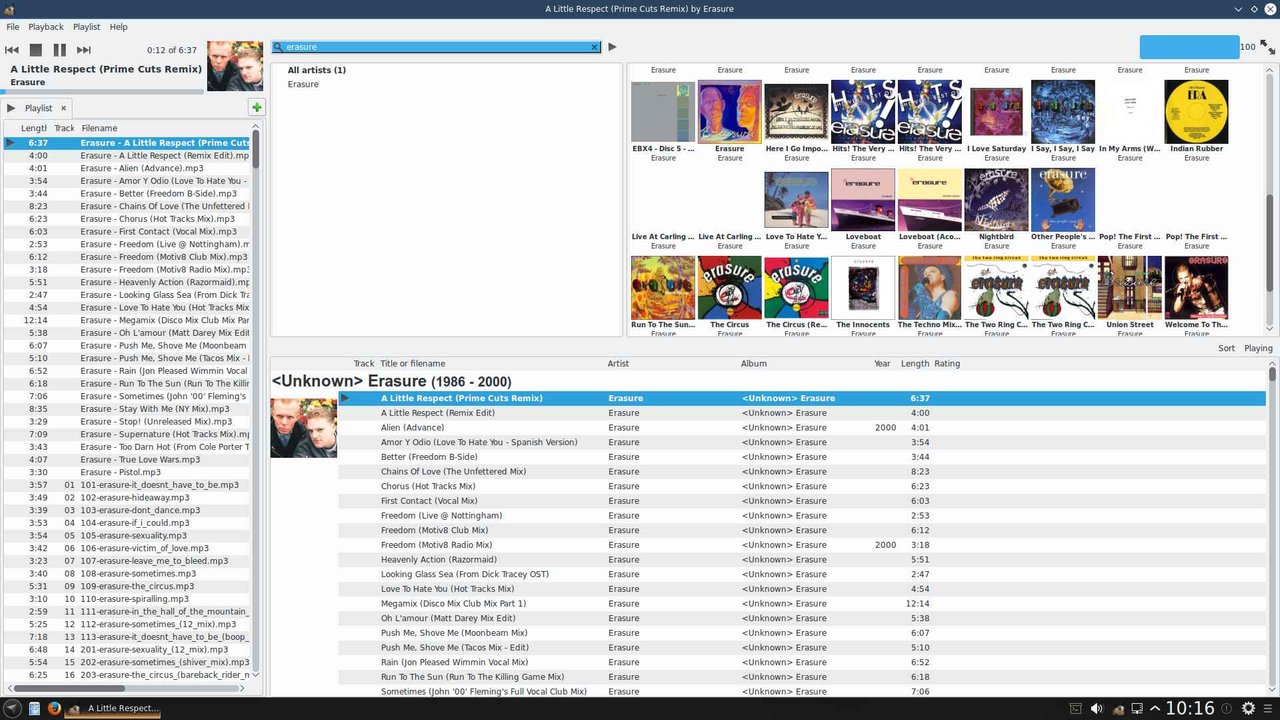This screenshot has height=720, width=1280.
Task: Clear the erasure search text
Action: click(x=595, y=47)
